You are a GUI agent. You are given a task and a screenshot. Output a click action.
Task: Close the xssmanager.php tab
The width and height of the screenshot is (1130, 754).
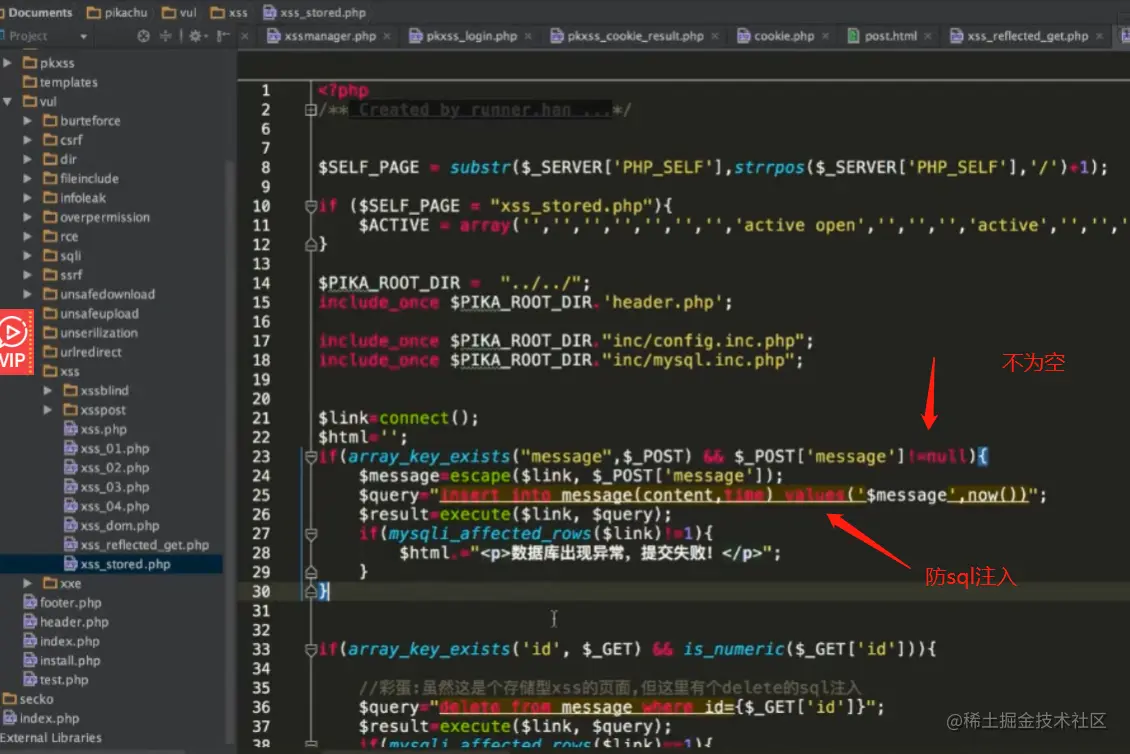tap(387, 36)
